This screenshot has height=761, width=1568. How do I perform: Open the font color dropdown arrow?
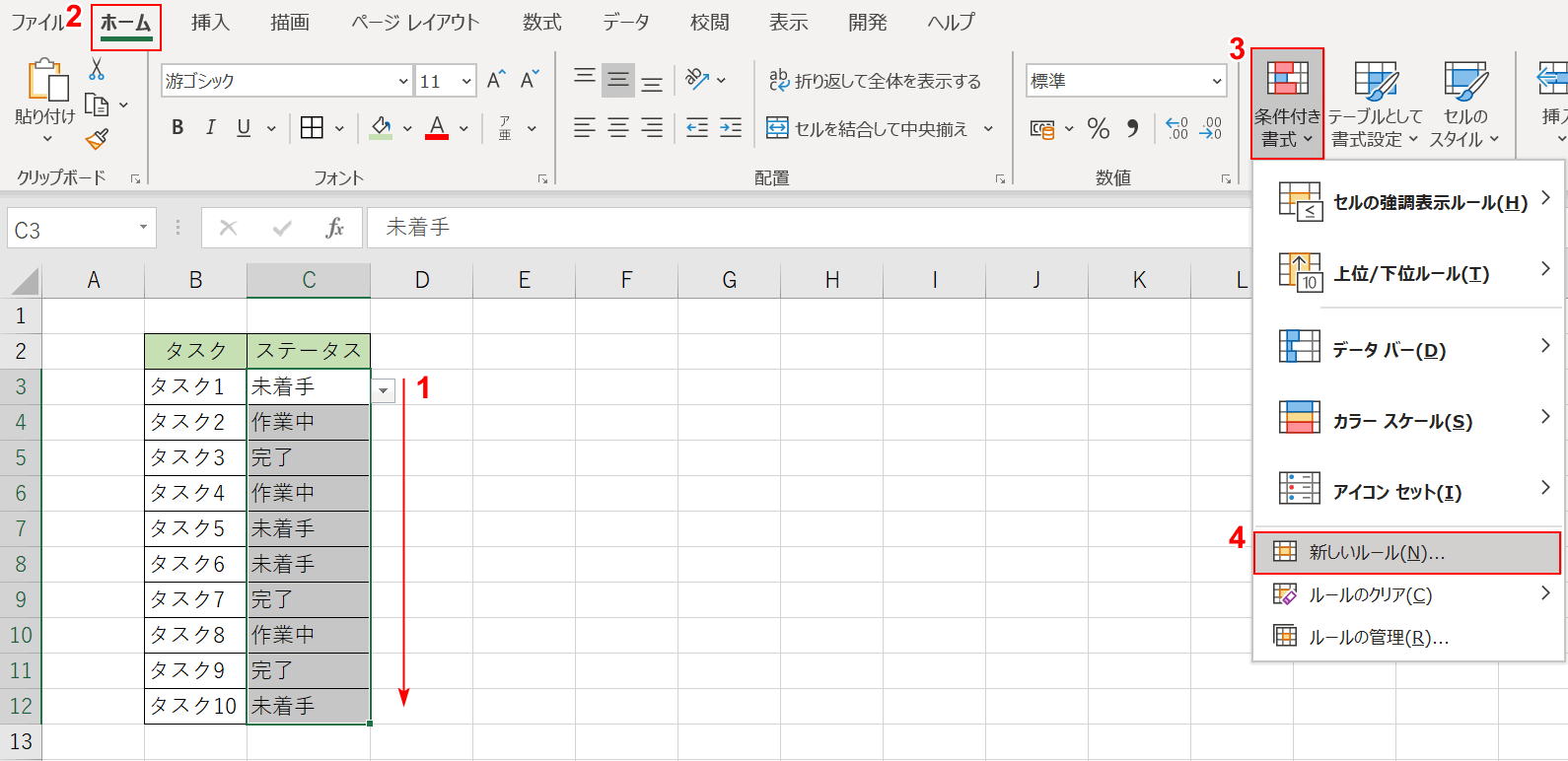pos(463,128)
